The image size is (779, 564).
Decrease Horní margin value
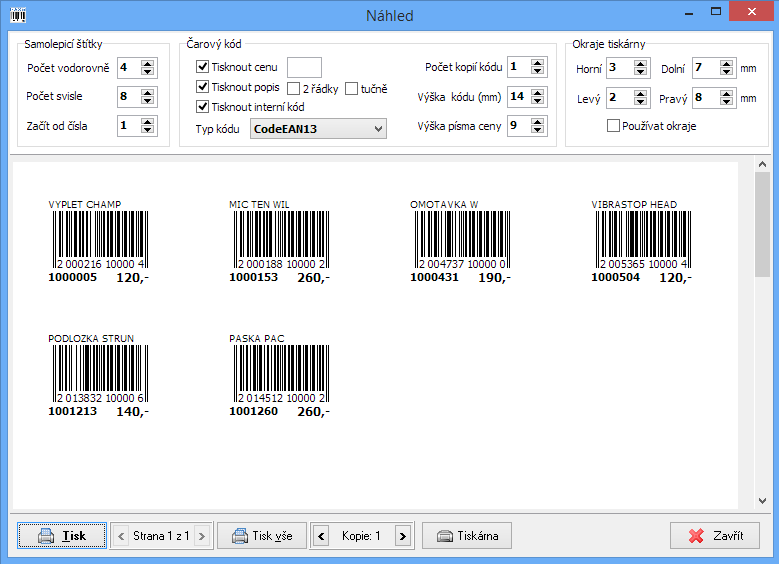(x=640, y=72)
